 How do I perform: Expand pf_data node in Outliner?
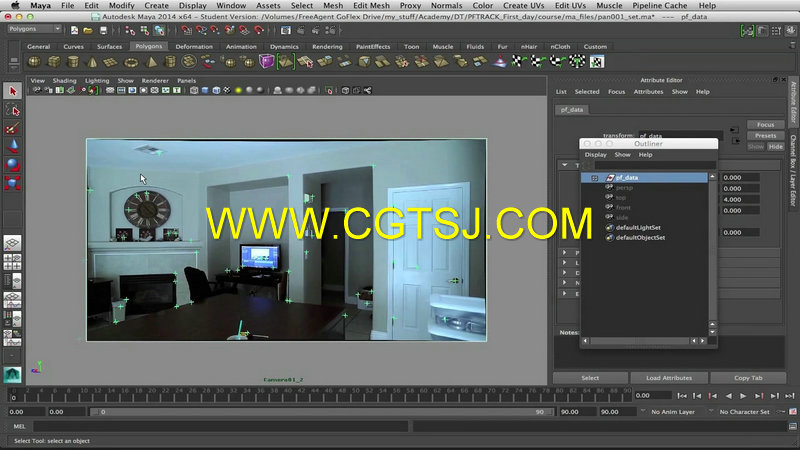pyautogui.click(x=594, y=178)
